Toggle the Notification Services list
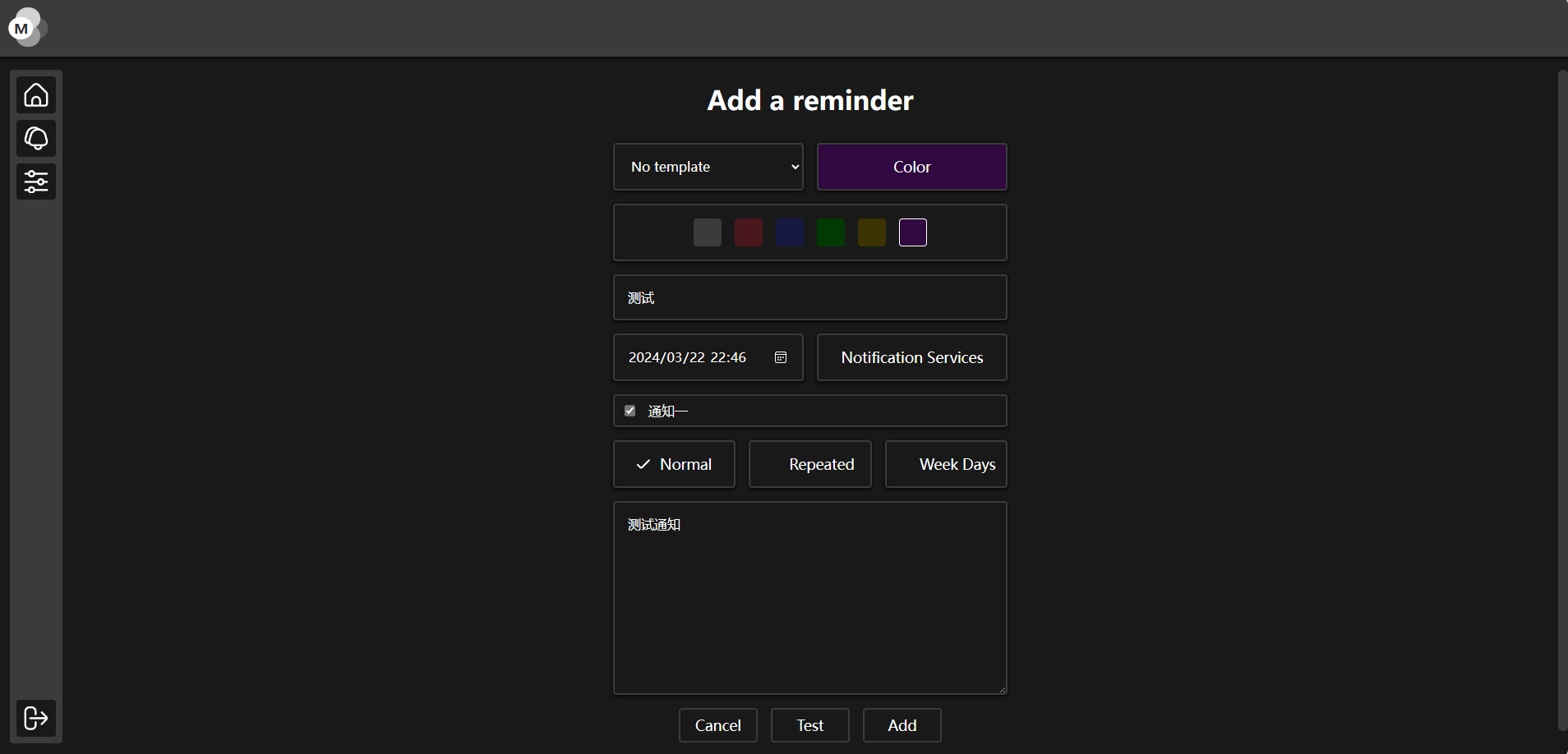1568x754 pixels. [911, 357]
